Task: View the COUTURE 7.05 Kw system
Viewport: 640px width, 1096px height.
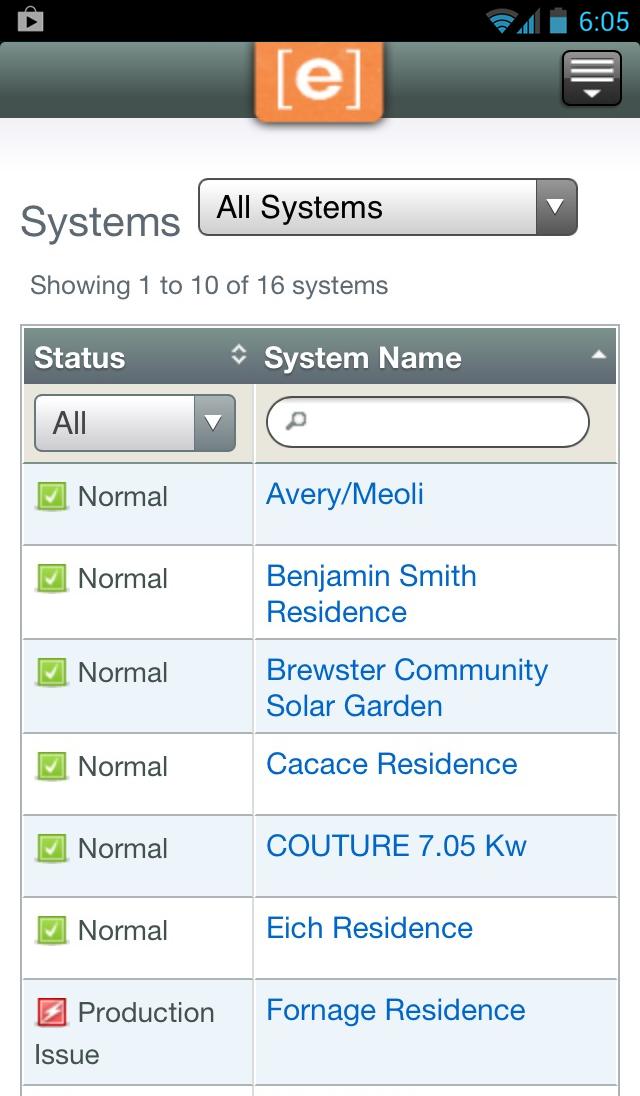Action: [x=396, y=846]
